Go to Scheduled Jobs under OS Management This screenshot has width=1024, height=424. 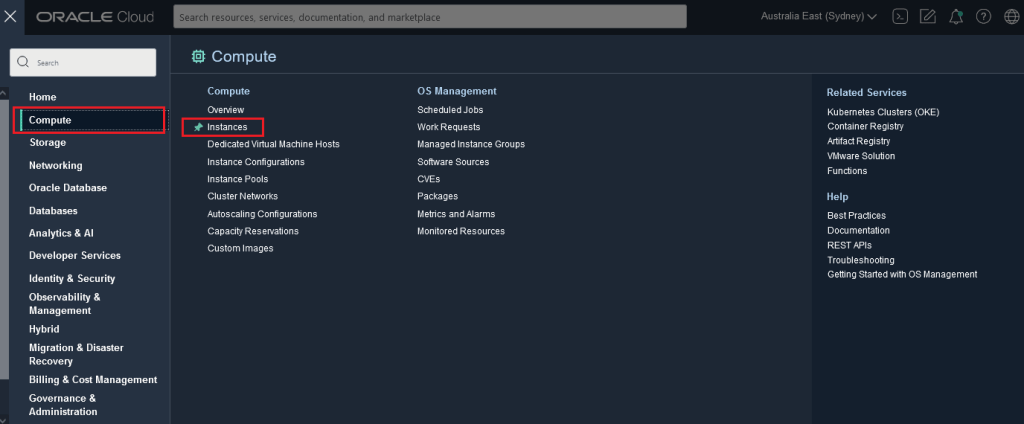tap(450, 109)
